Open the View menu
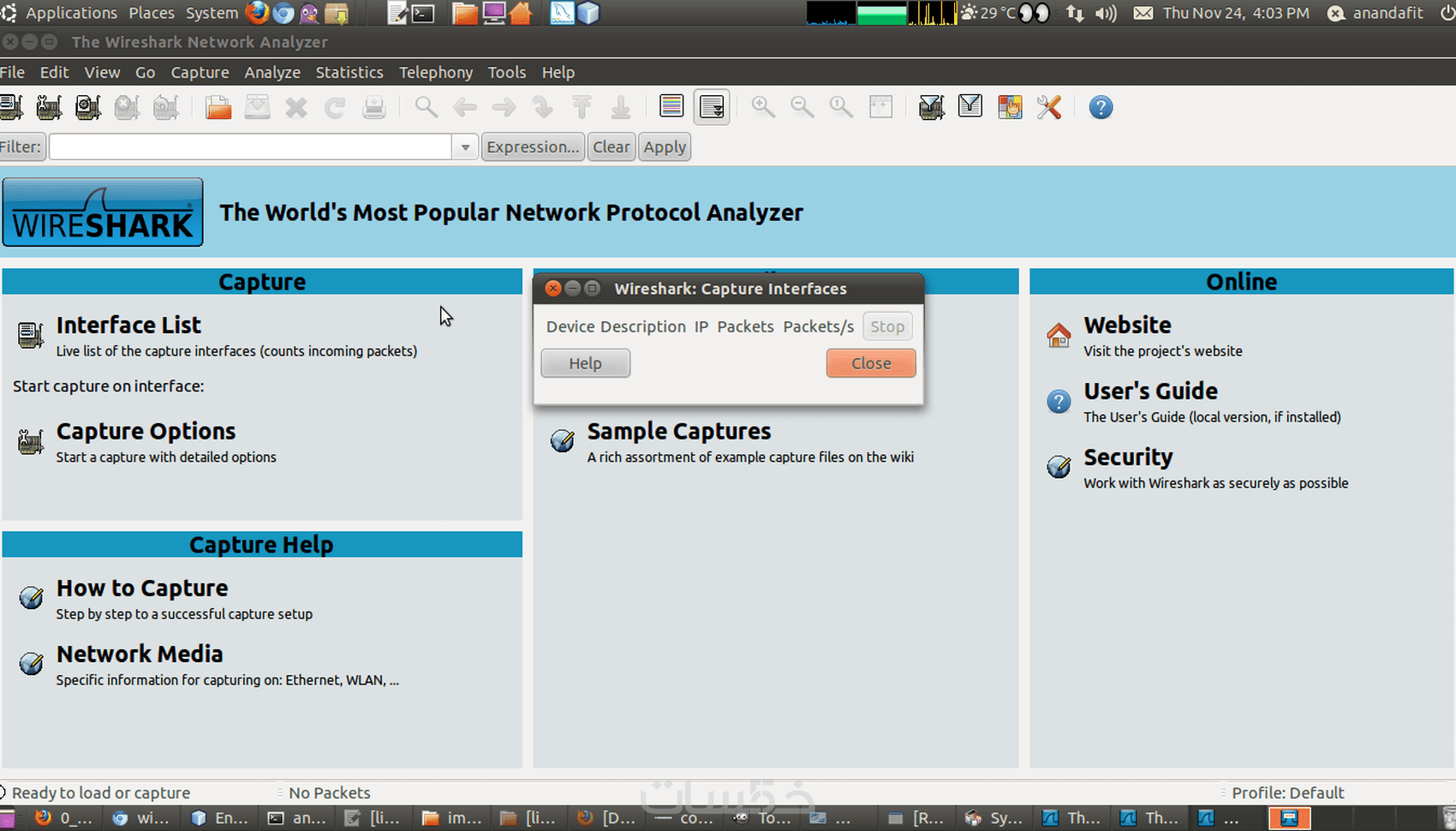This screenshot has height=831, width=1456. click(x=102, y=73)
